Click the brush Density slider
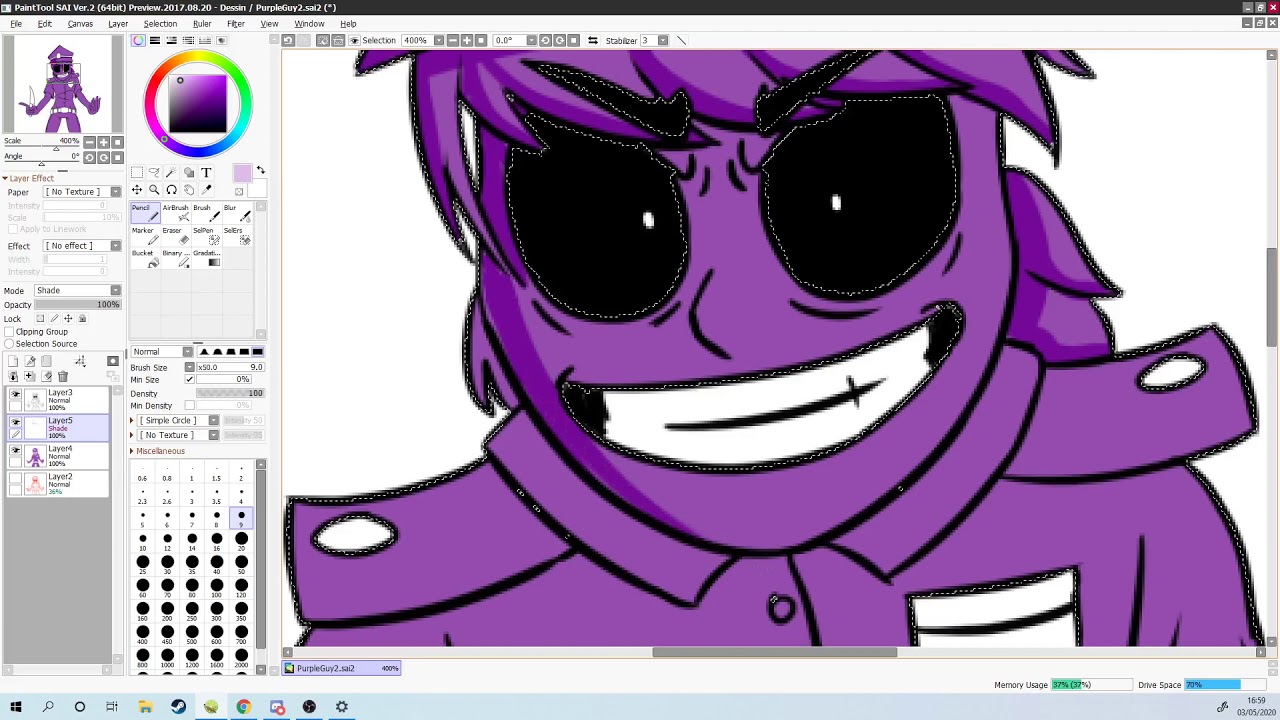The image size is (1280, 720). tap(230, 393)
